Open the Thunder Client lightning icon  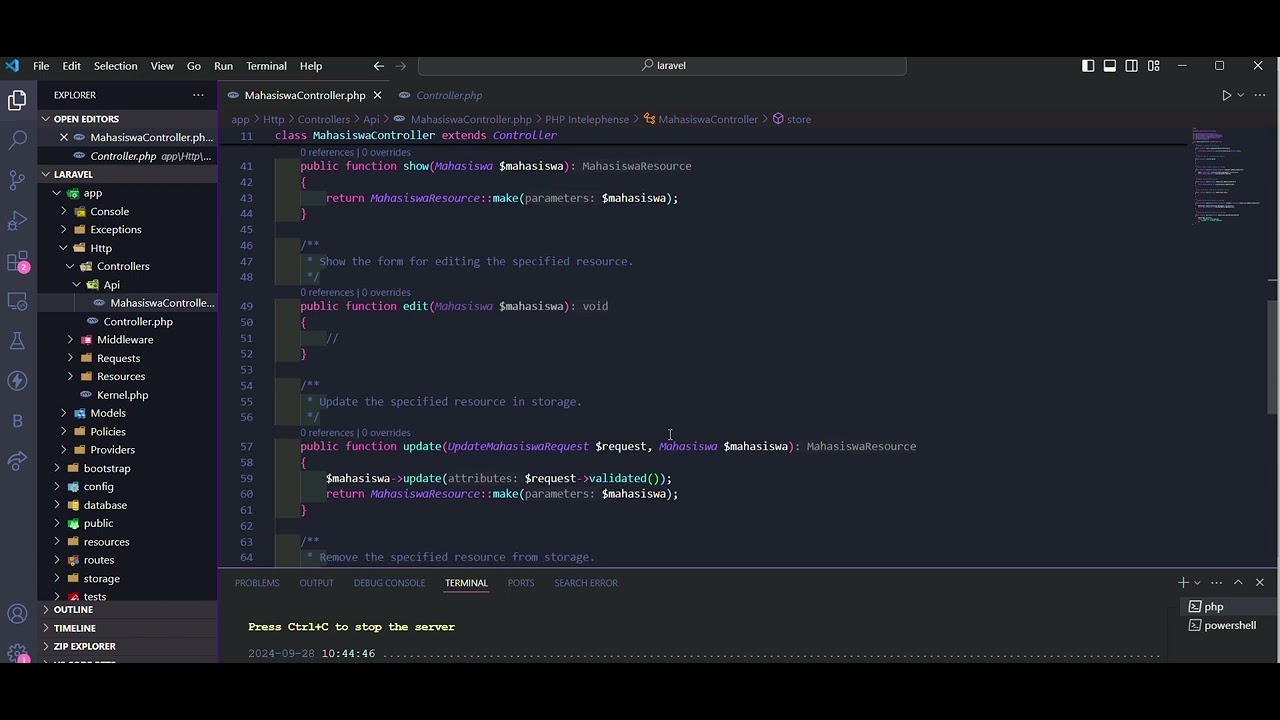click(17, 381)
